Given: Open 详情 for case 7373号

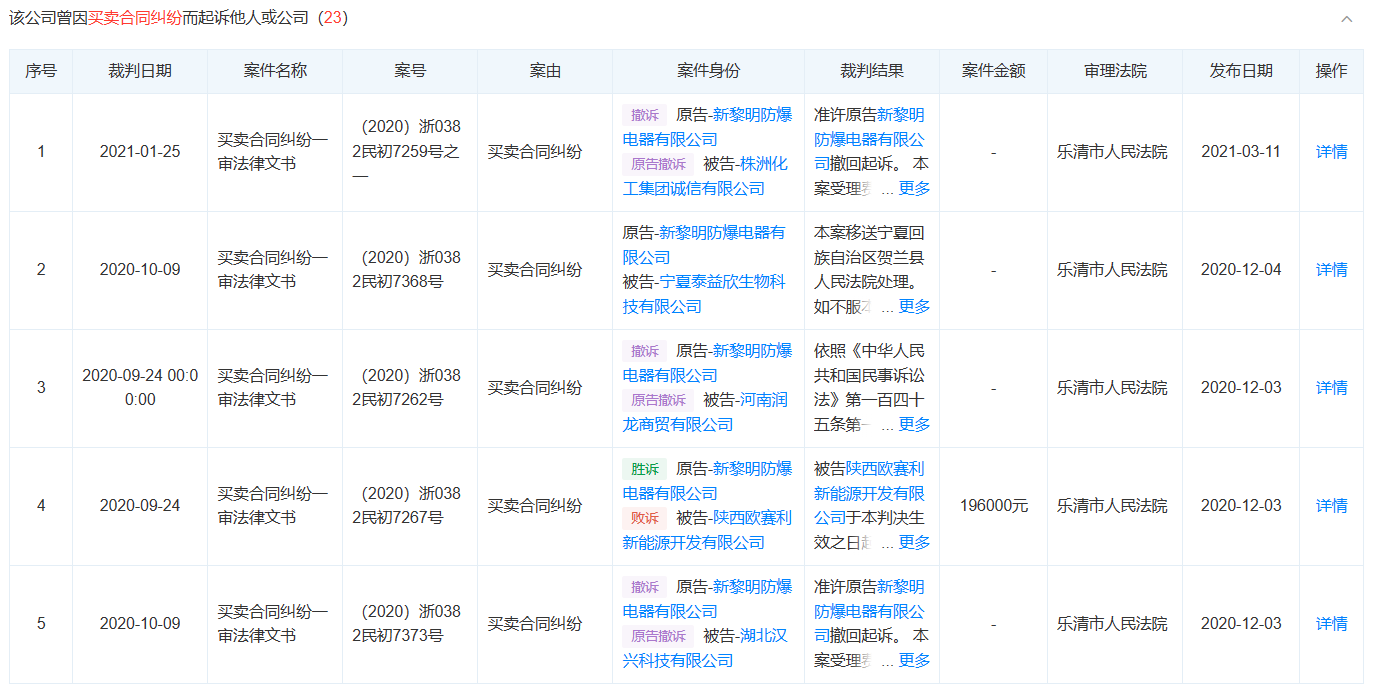Looking at the screenshot, I should click(1331, 624).
